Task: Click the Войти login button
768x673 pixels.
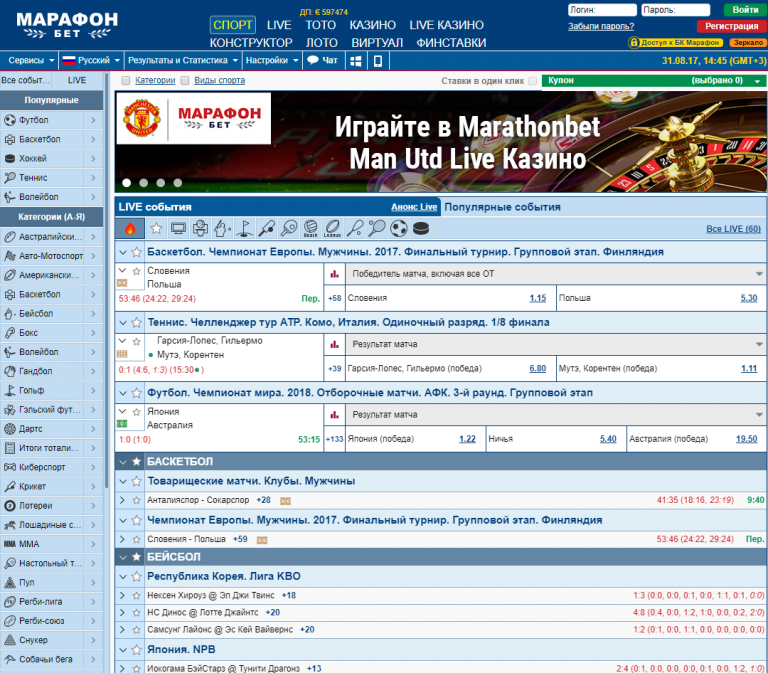Action: (x=744, y=10)
